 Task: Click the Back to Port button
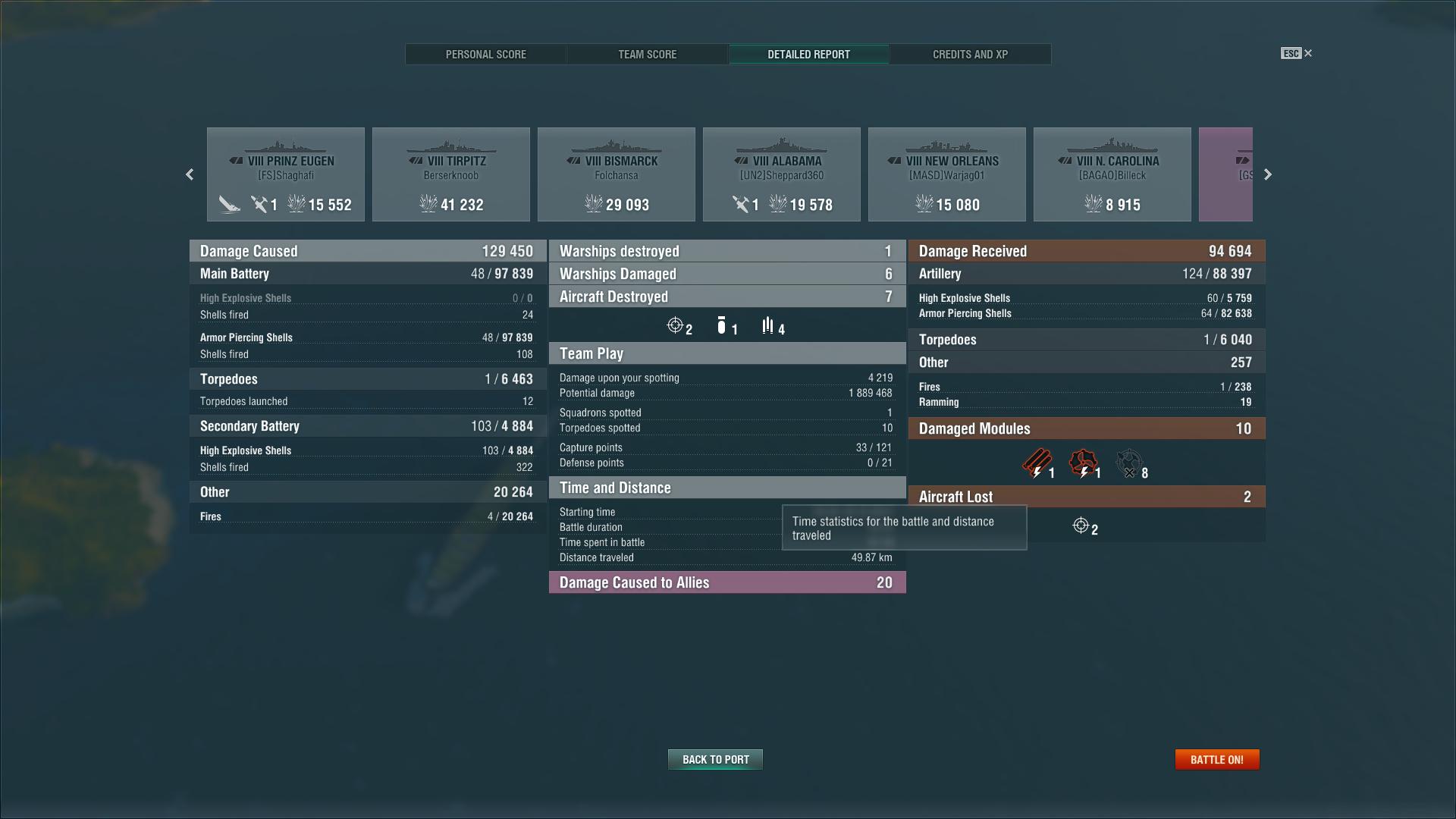coord(715,759)
